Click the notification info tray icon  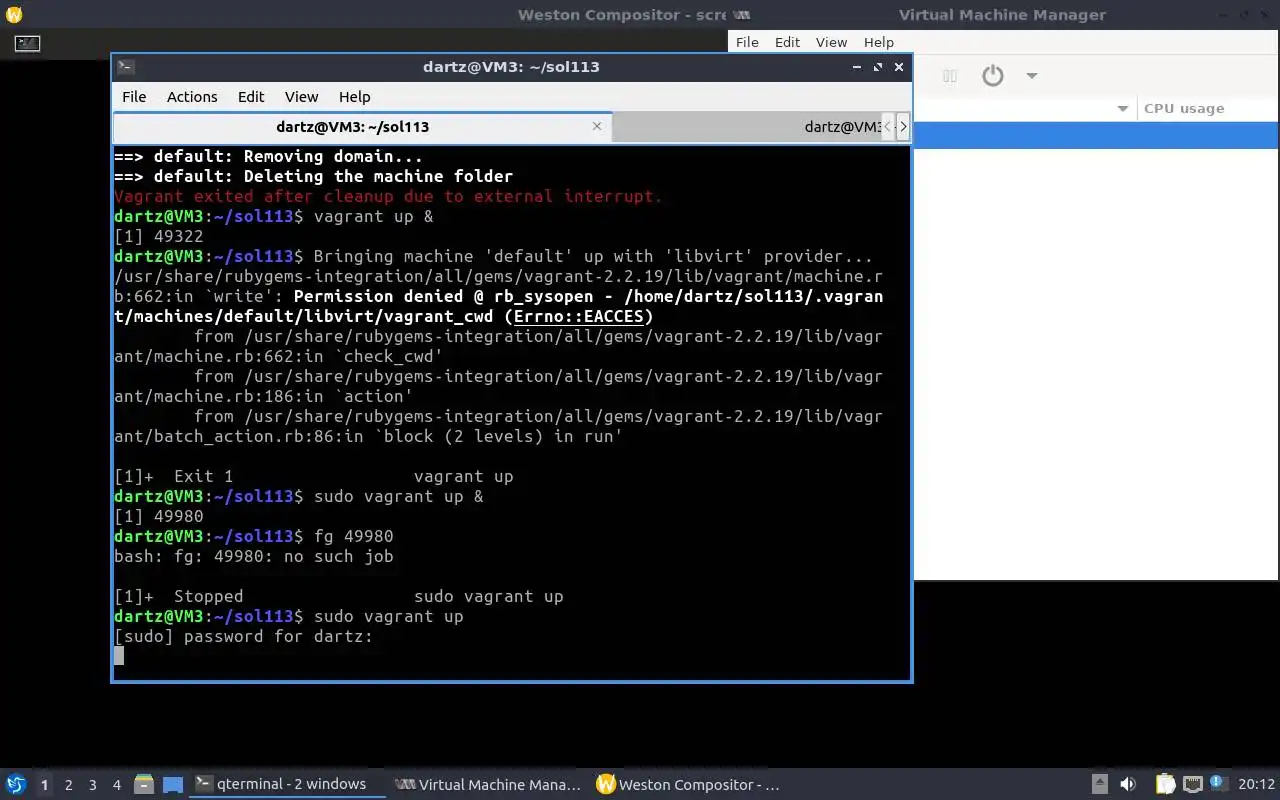1217,783
